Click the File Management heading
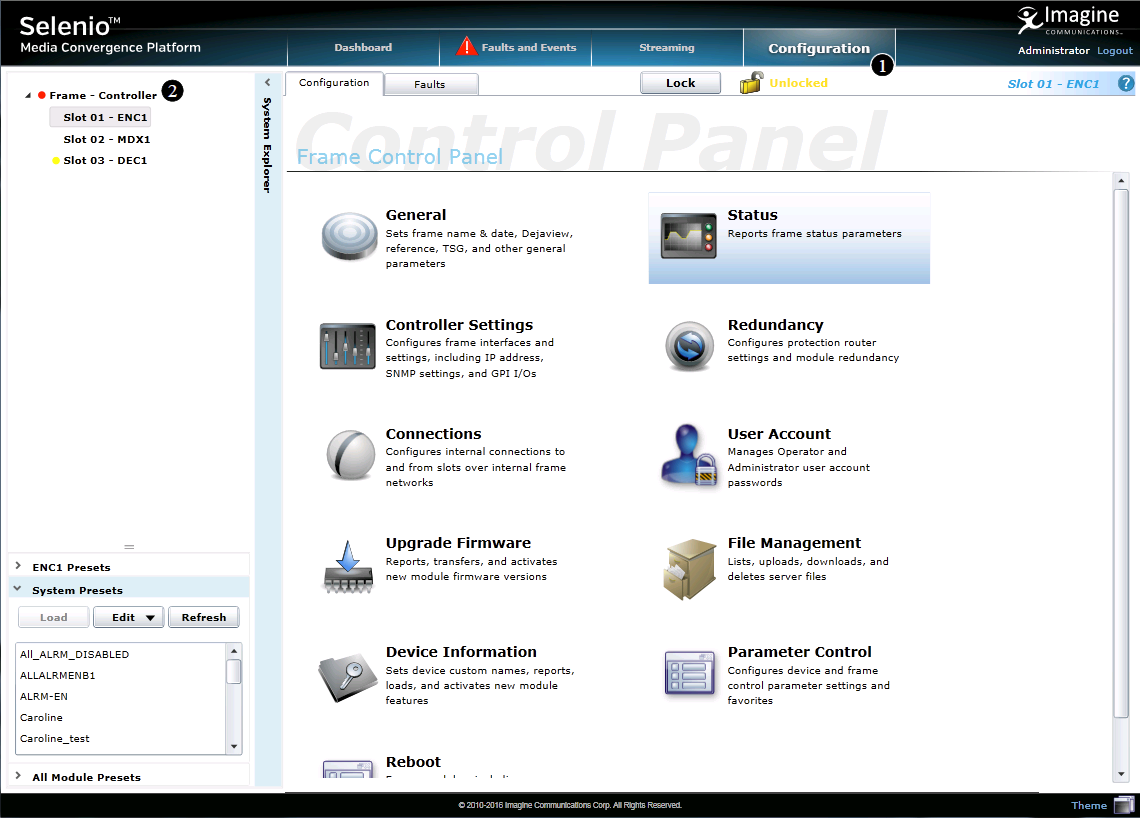Image resolution: width=1140 pixels, height=818 pixels. pos(794,543)
